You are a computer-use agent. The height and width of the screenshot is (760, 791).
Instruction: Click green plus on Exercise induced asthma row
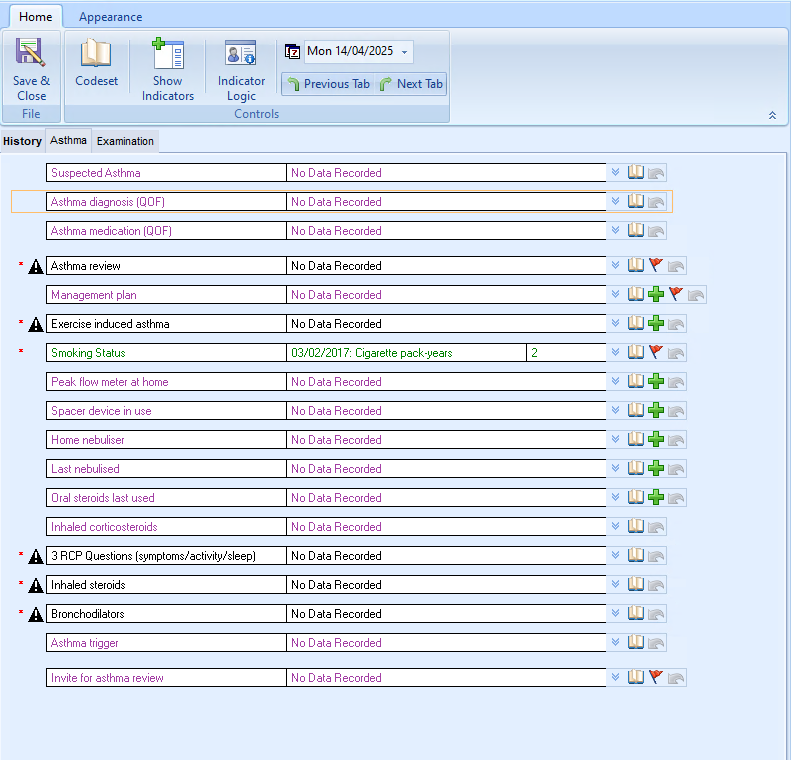656,323
